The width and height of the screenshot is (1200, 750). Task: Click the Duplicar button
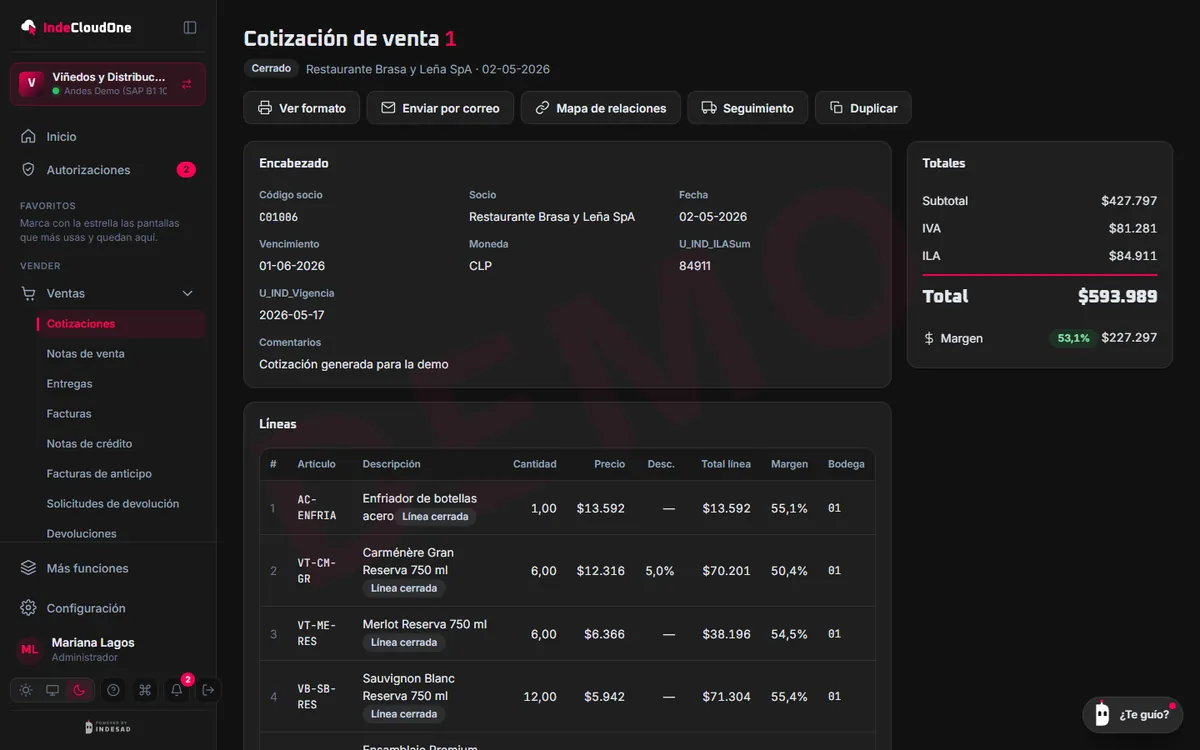coord(863,108)
